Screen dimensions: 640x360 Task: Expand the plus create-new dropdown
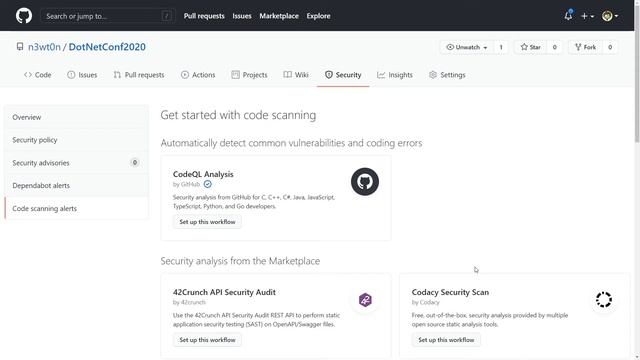point(587,16)
